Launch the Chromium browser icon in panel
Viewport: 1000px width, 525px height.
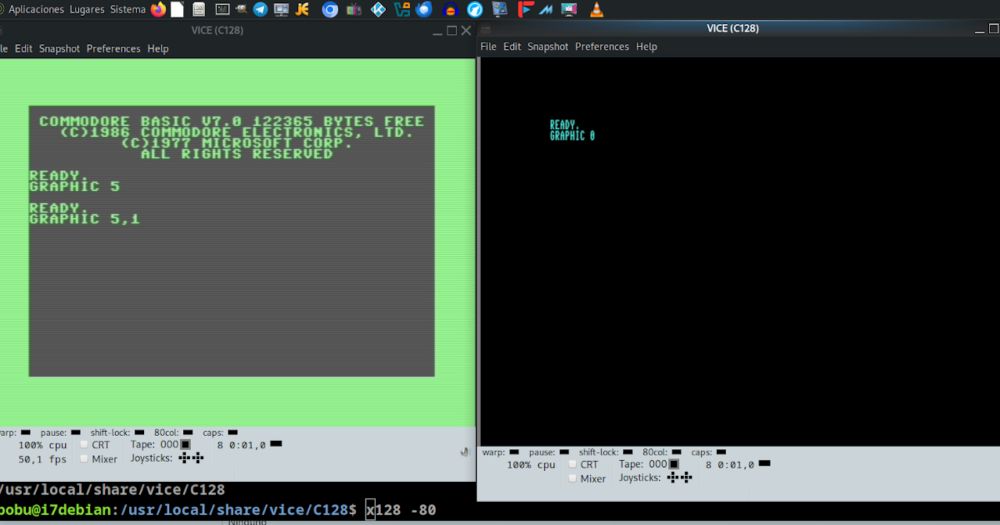click(x=330, y=10)
